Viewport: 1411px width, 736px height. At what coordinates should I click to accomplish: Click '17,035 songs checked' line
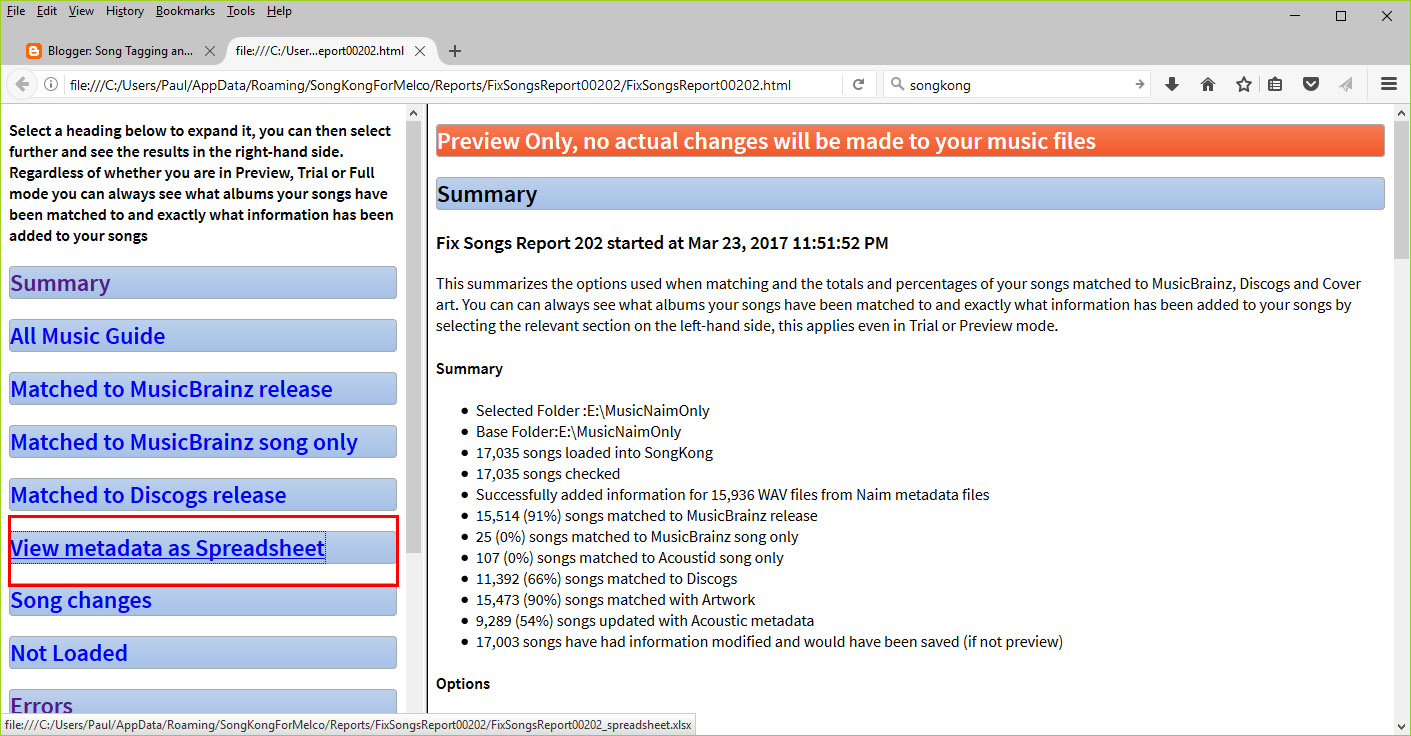pyautogui.click(x=548, y=474)
